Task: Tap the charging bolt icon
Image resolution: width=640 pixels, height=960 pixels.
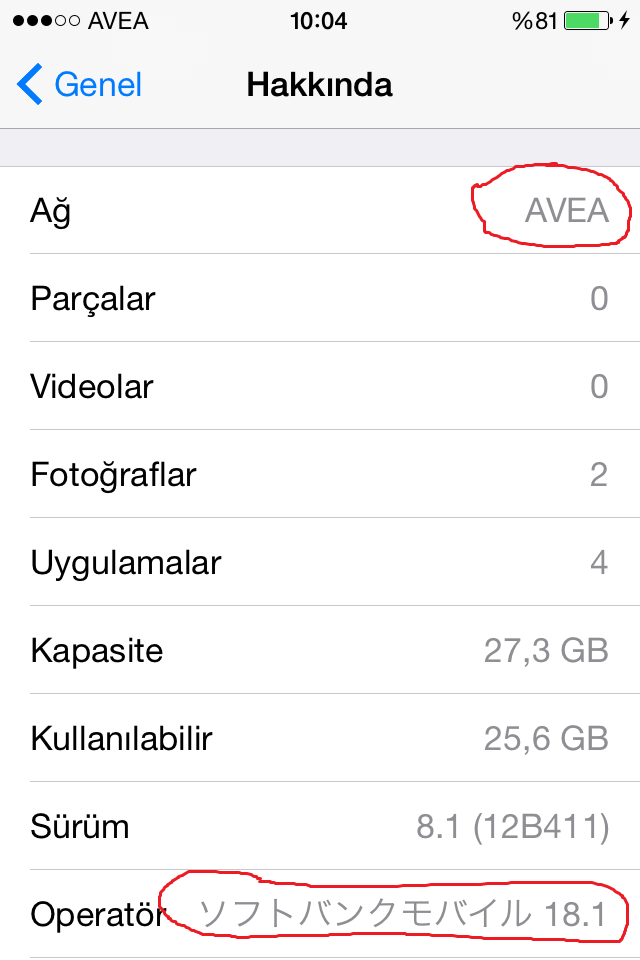Action: pos(624,21)
